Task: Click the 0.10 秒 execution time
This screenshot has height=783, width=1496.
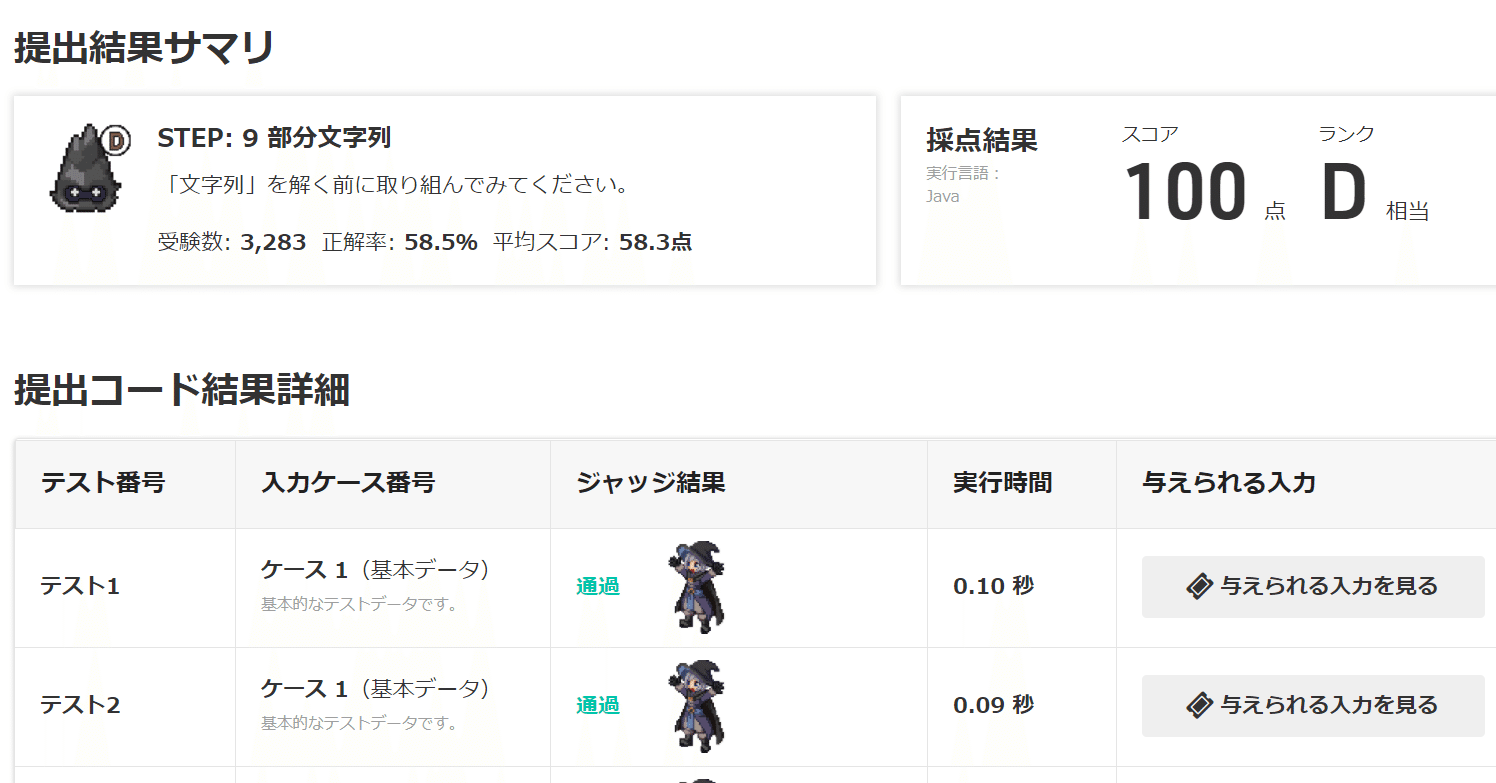Action: 993,586
